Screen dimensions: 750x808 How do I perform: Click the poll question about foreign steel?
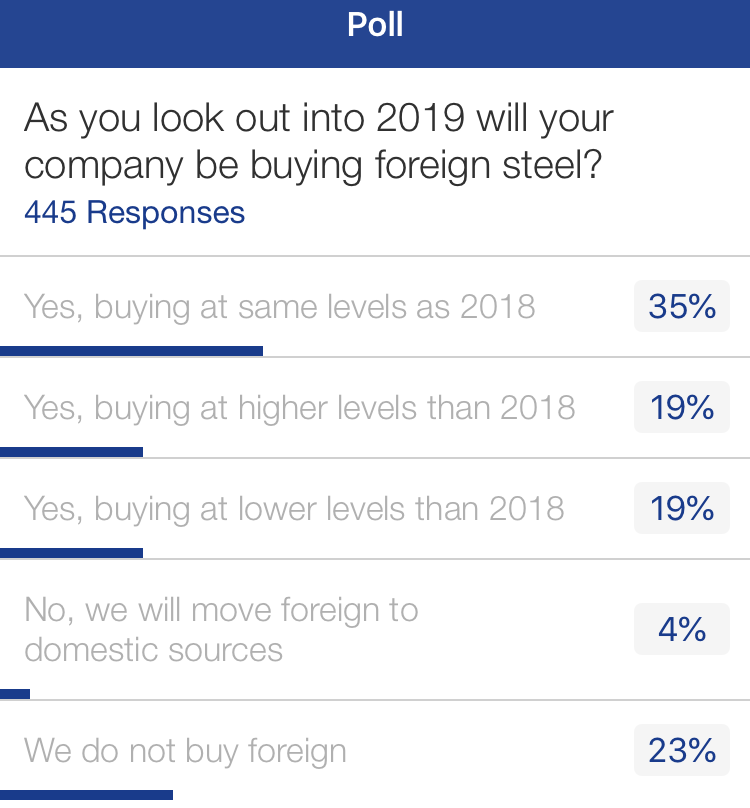[318, 142]
